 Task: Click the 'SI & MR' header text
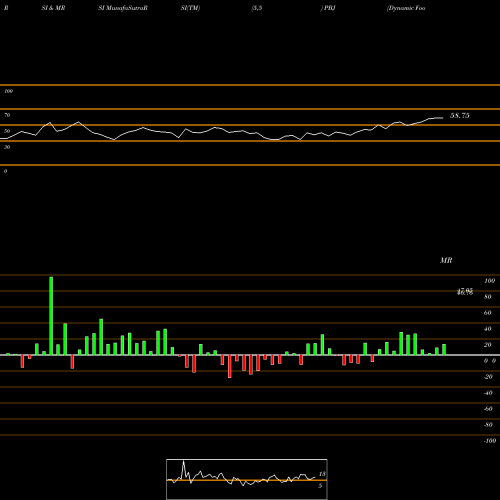pos(53,8)
